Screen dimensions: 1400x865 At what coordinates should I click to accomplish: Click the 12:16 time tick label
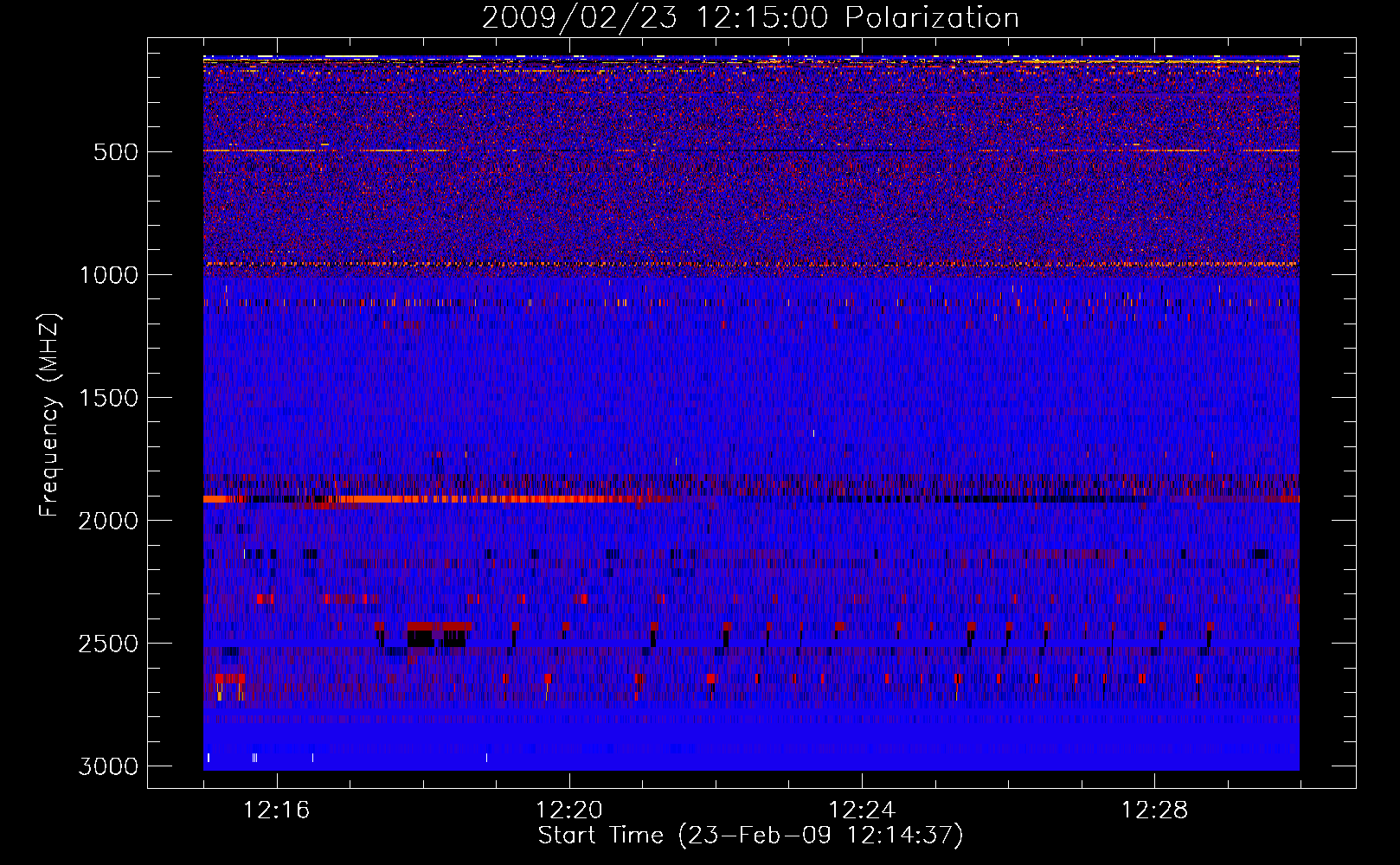(277, 811)
